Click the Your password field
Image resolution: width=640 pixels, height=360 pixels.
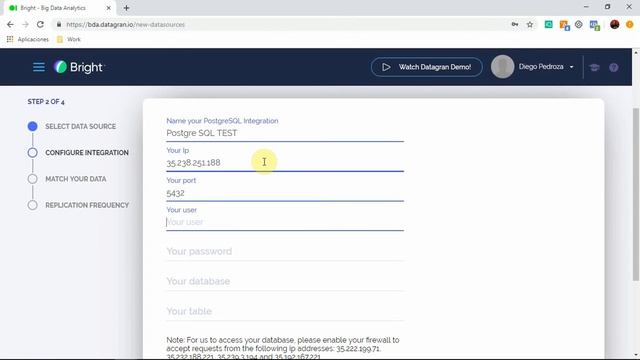click(285, 251)
